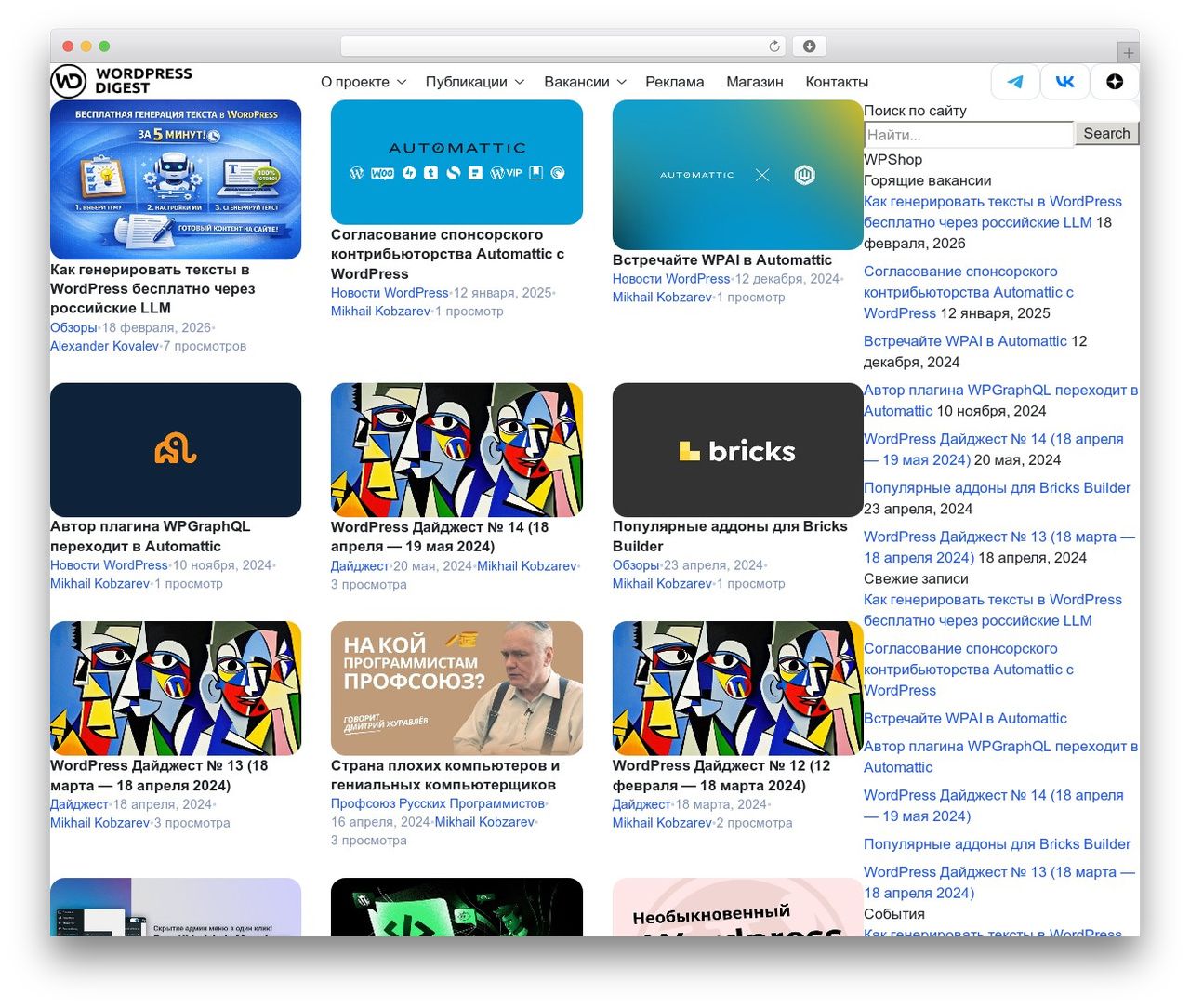The width and height of the screenshot is (1190, 1008).
Task: Open the Профсоюз Русских Программистов category link
Action: [438, 803]
